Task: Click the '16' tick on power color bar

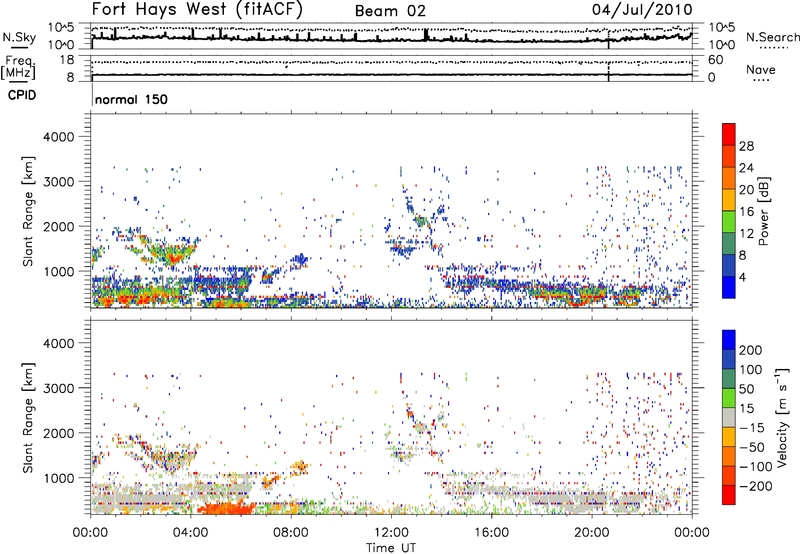Action: pyautogui.click(x=746, y=212)
